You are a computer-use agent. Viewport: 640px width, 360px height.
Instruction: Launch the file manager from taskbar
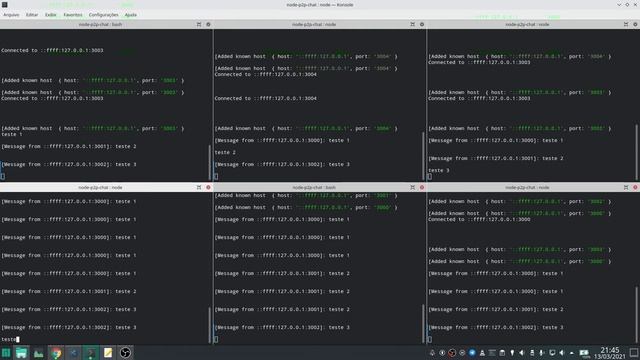click(21, 353)
